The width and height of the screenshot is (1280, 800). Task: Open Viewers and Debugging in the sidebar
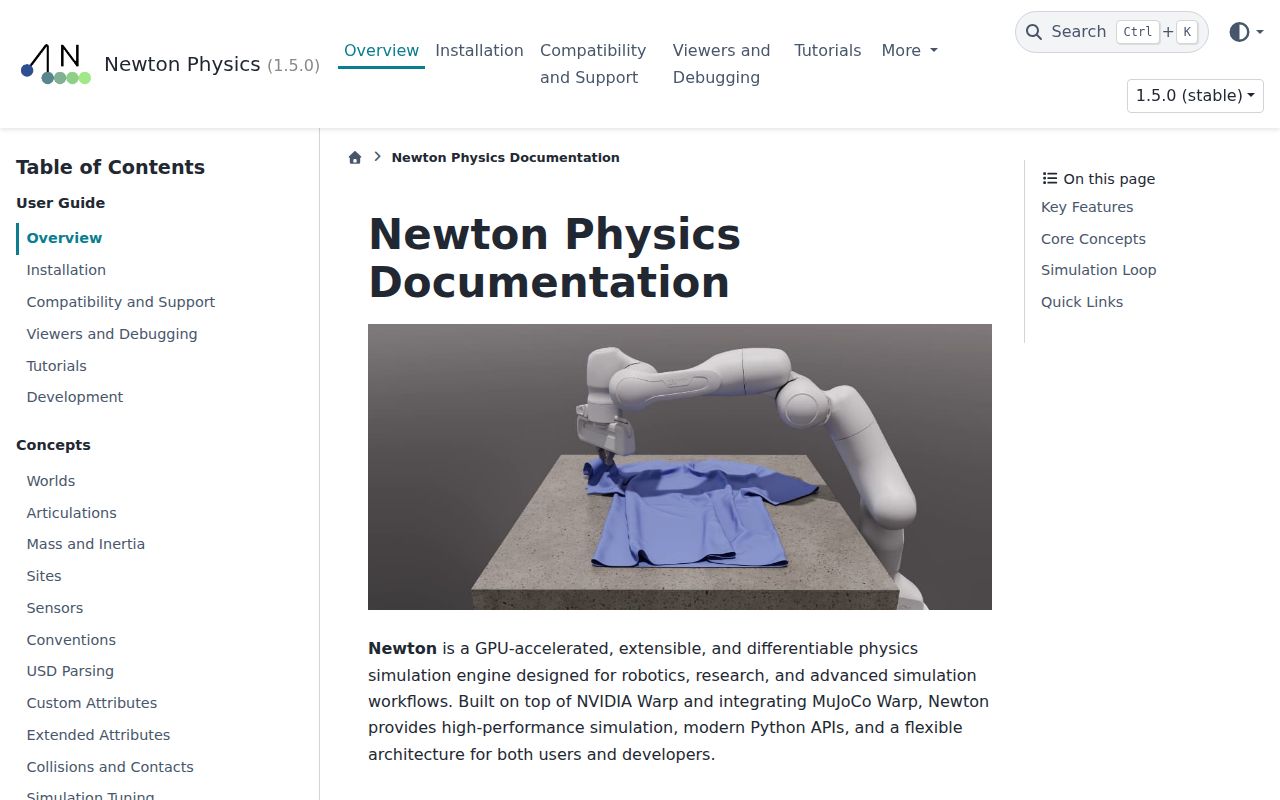(x=112, y=334)
